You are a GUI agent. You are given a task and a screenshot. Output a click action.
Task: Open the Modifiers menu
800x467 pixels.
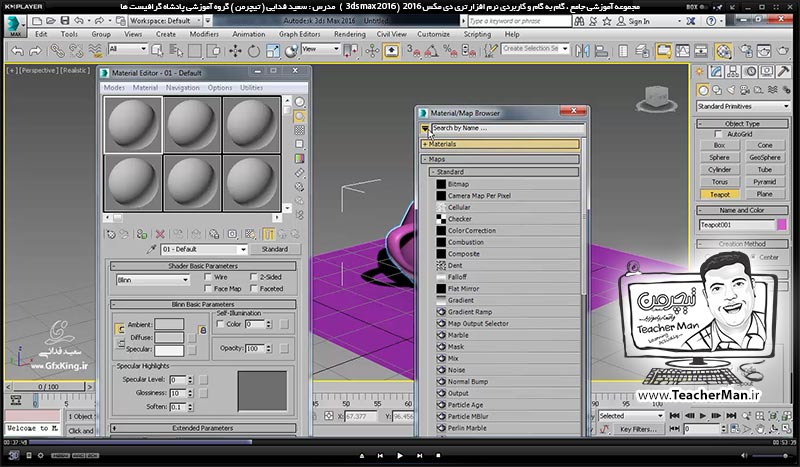tap(204, 34)
